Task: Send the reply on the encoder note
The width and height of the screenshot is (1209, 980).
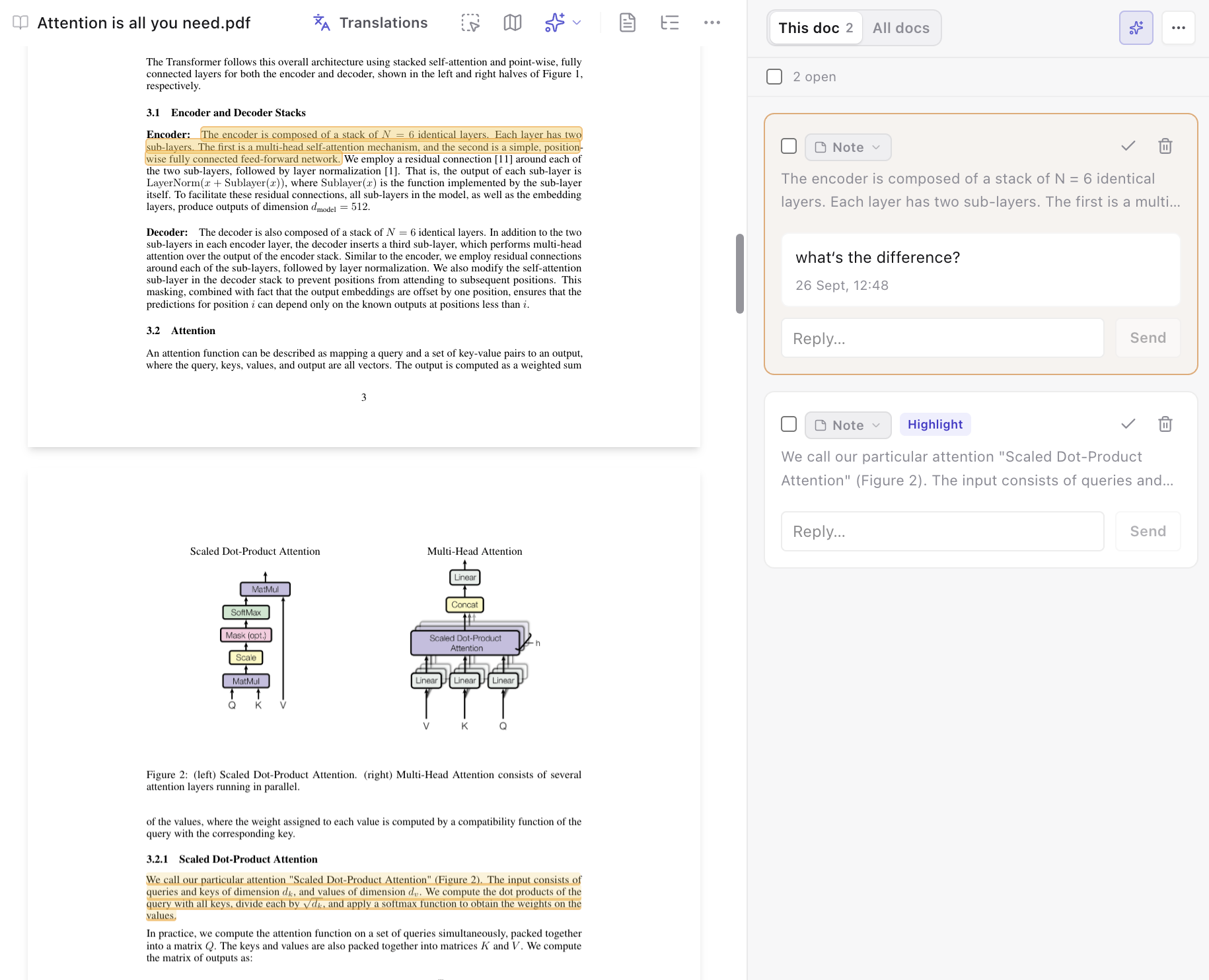Action: point(1148,338)
